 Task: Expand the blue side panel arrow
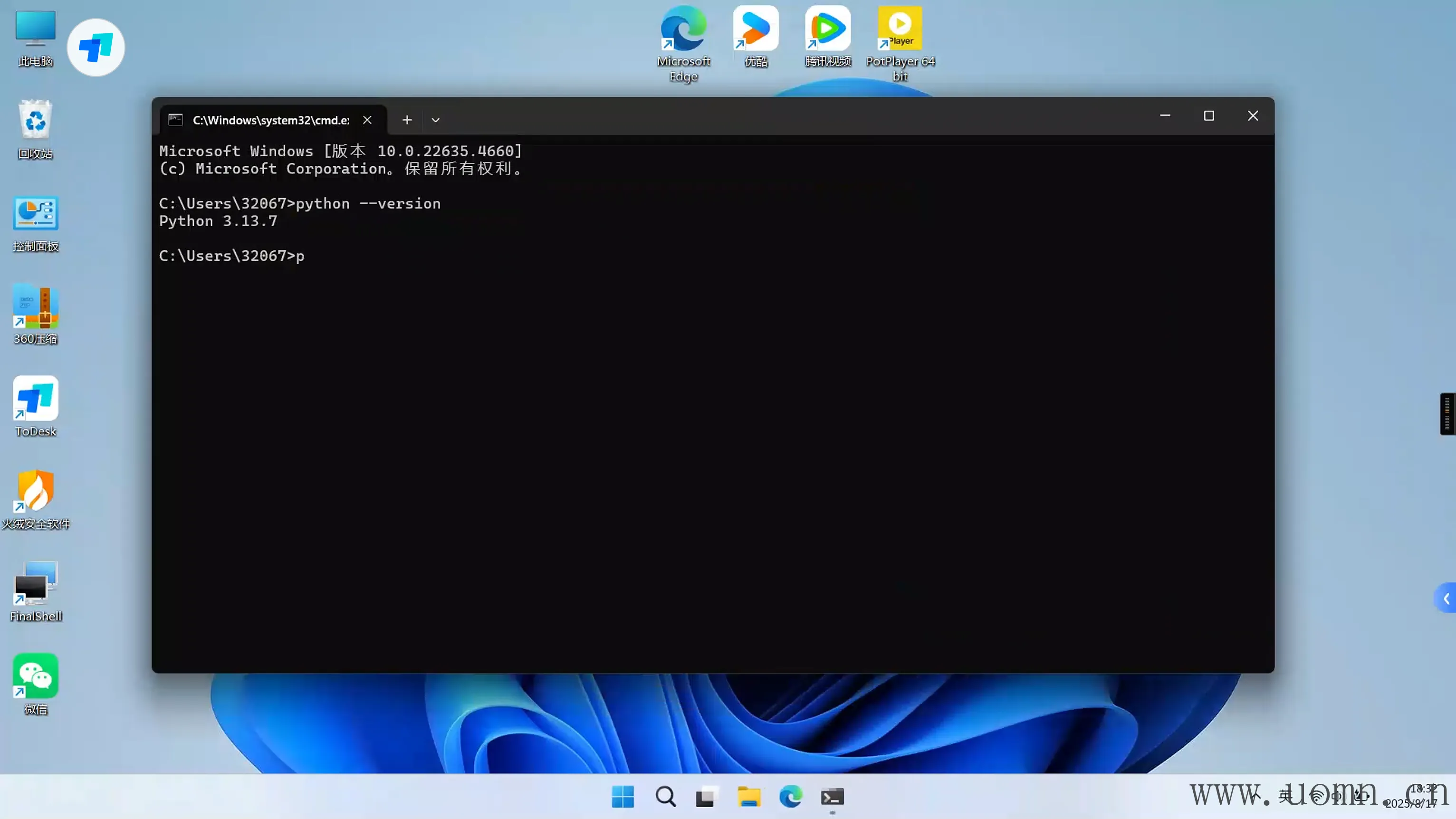pyautogui.click(x=1446, y=598)
